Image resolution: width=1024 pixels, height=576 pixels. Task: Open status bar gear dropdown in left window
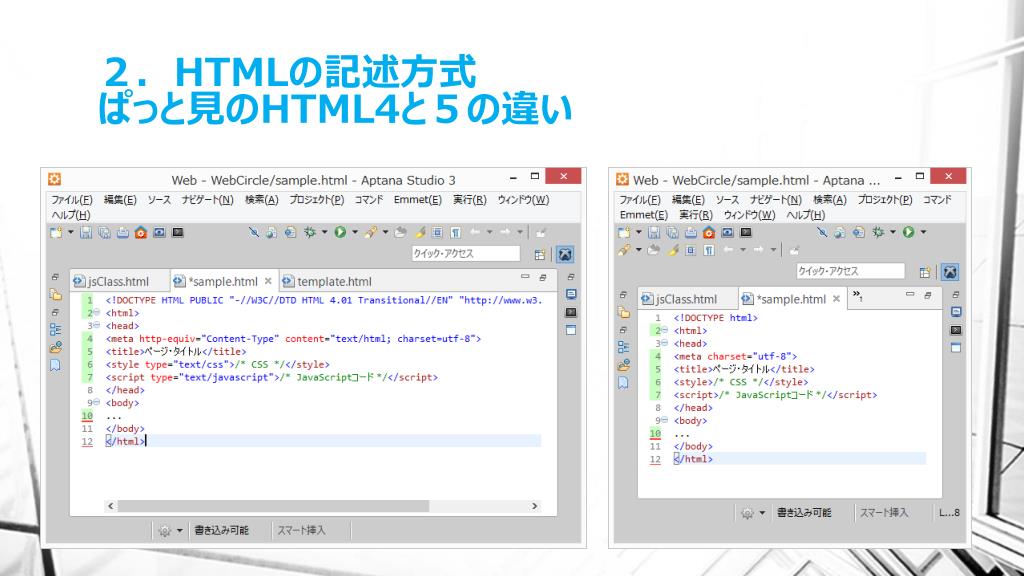pos(180,531)
